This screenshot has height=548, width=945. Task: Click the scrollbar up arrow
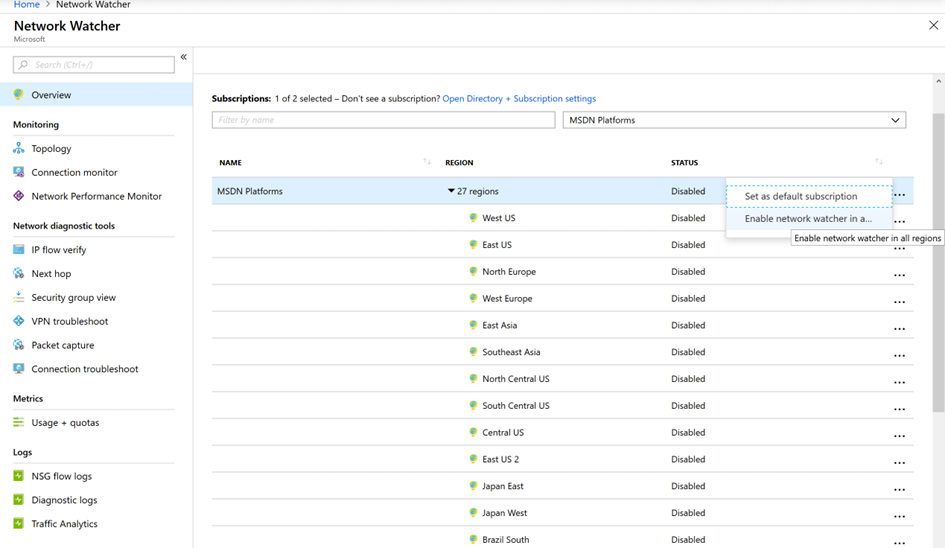[x=938, y=81]
